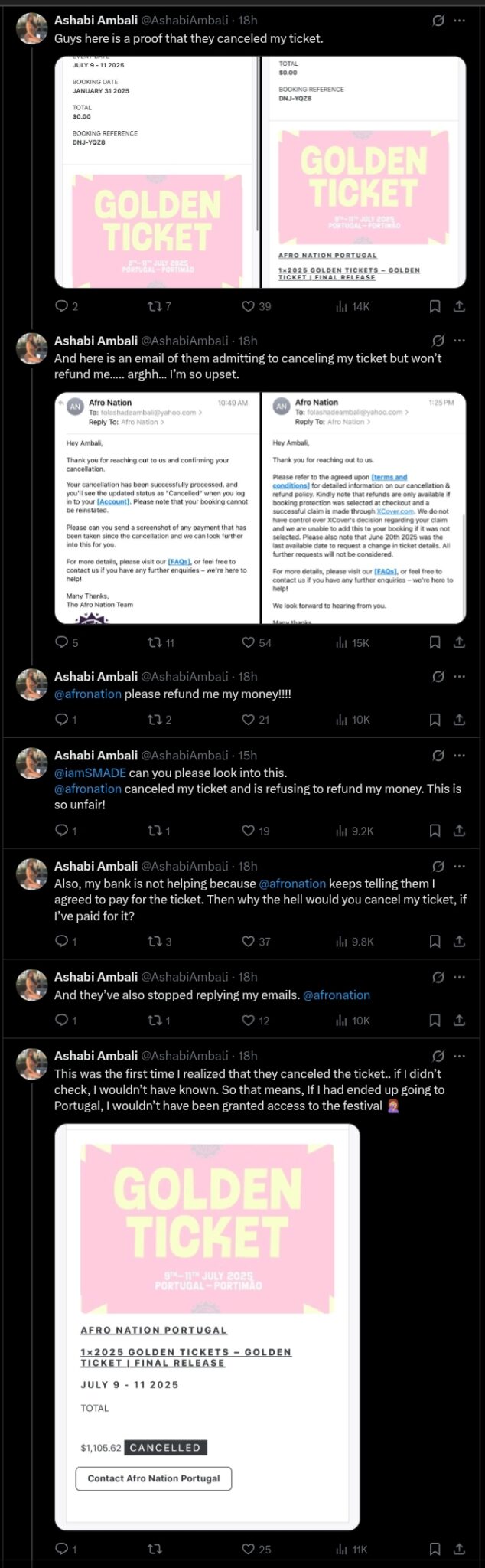485x1568 pixels.
Task: Open left Afro Nation email screenshot
Action: point(157,508)
